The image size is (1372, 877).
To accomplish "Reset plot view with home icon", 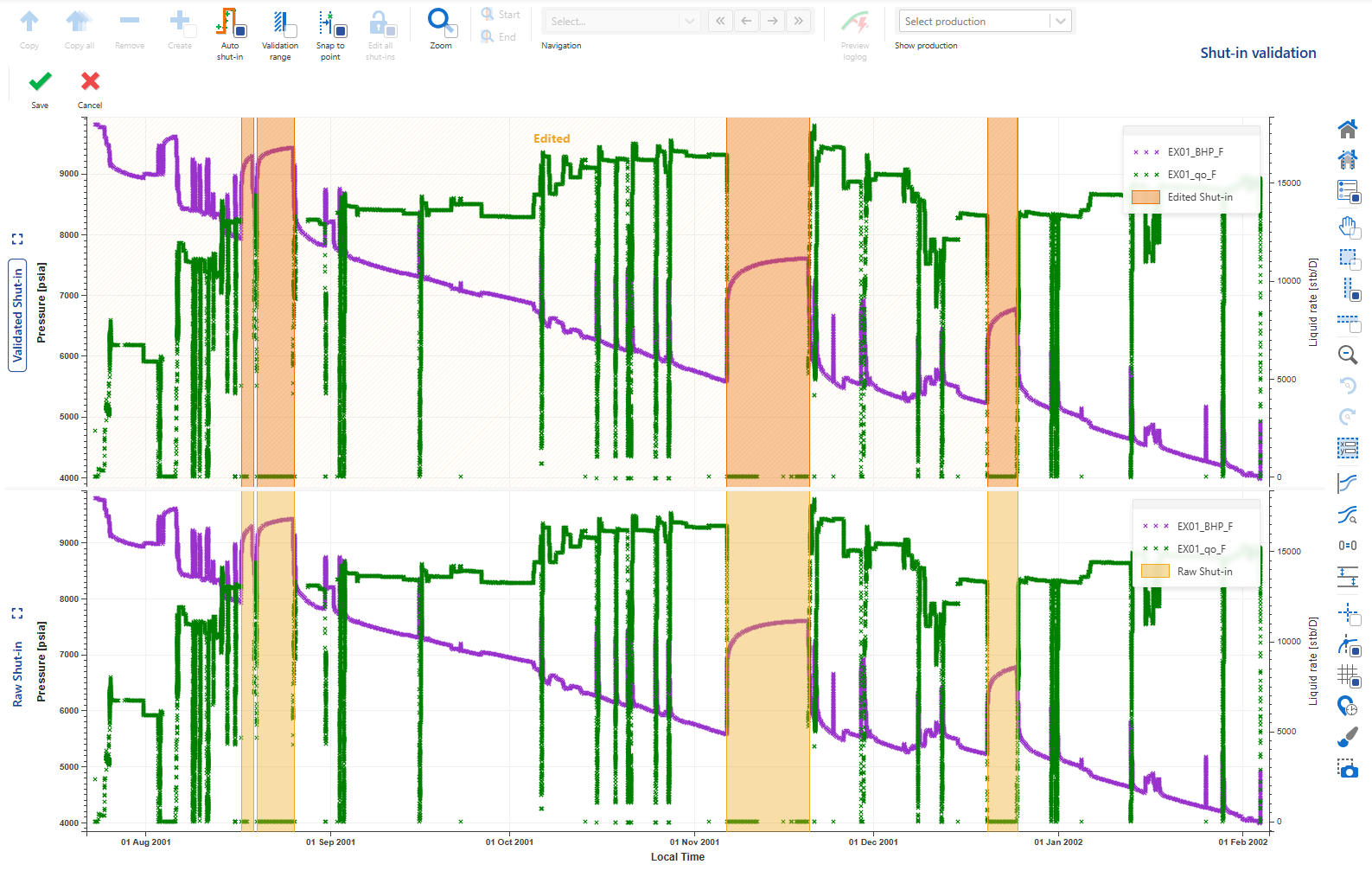I will (1347, 129).
